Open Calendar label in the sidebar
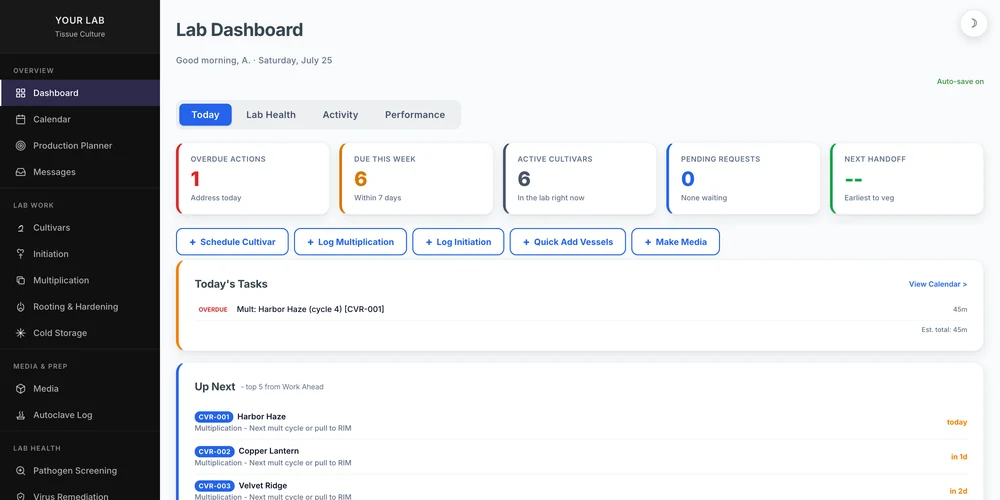1000x500 pixels. pyautogui.click(x=52, y=119)
